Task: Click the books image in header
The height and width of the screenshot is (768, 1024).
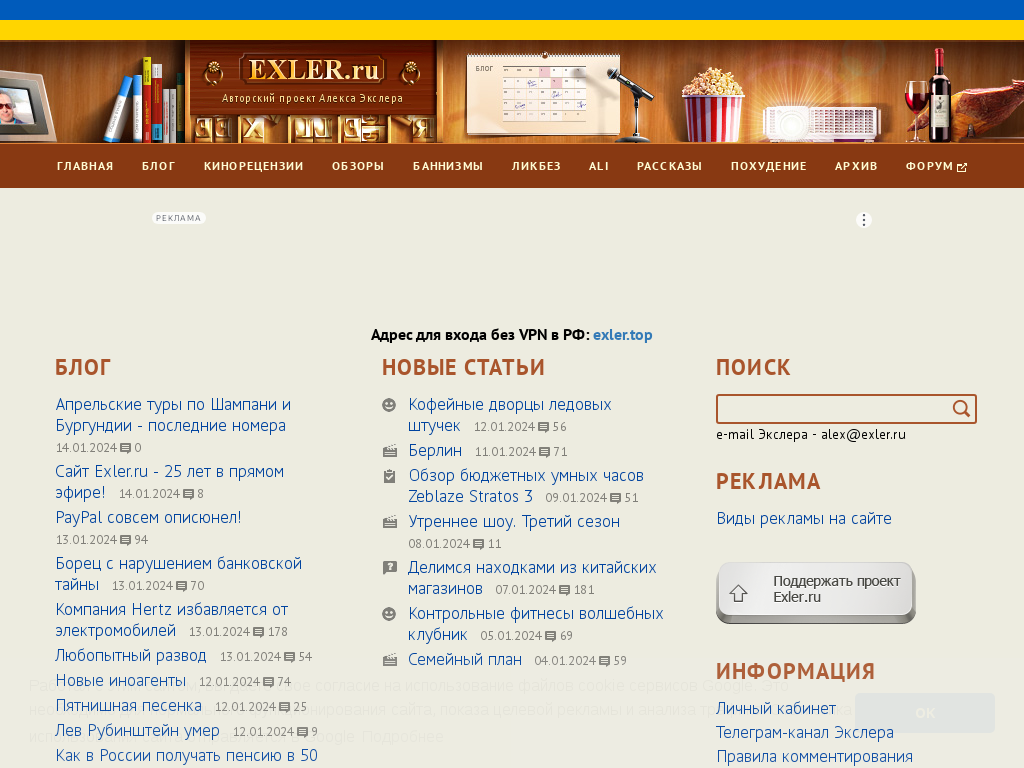Action: [145, 100]
